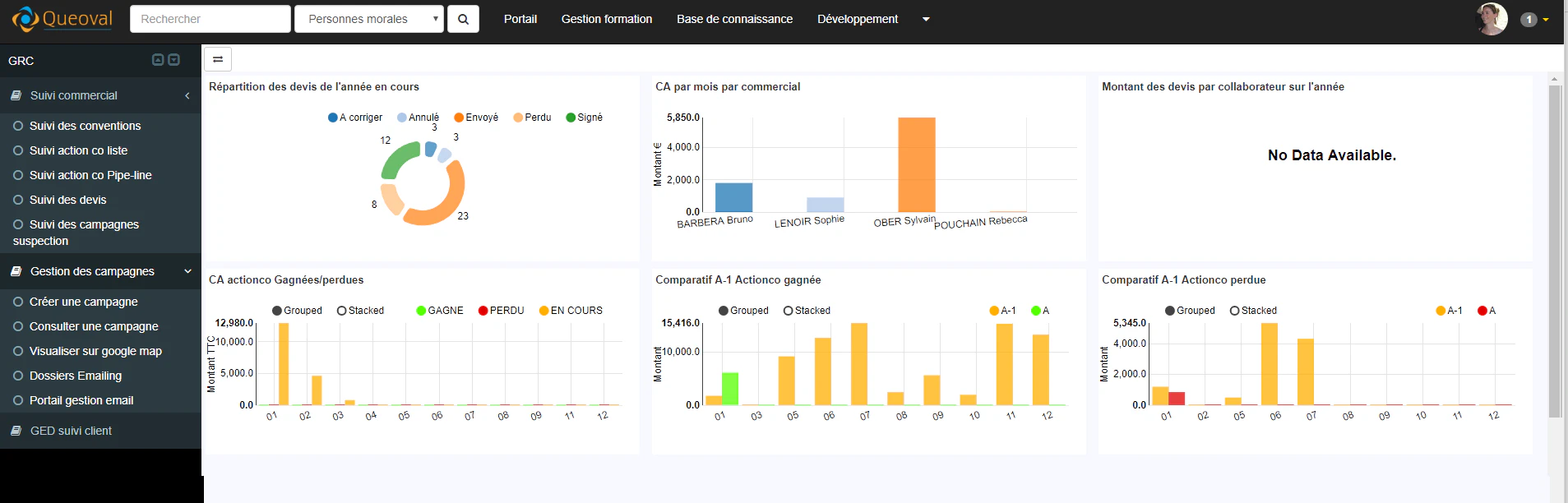The width and height of the screenshot is (1568, 503).
Task: Open the user avatar profile picture
Action: click(x=1492, y=19)
